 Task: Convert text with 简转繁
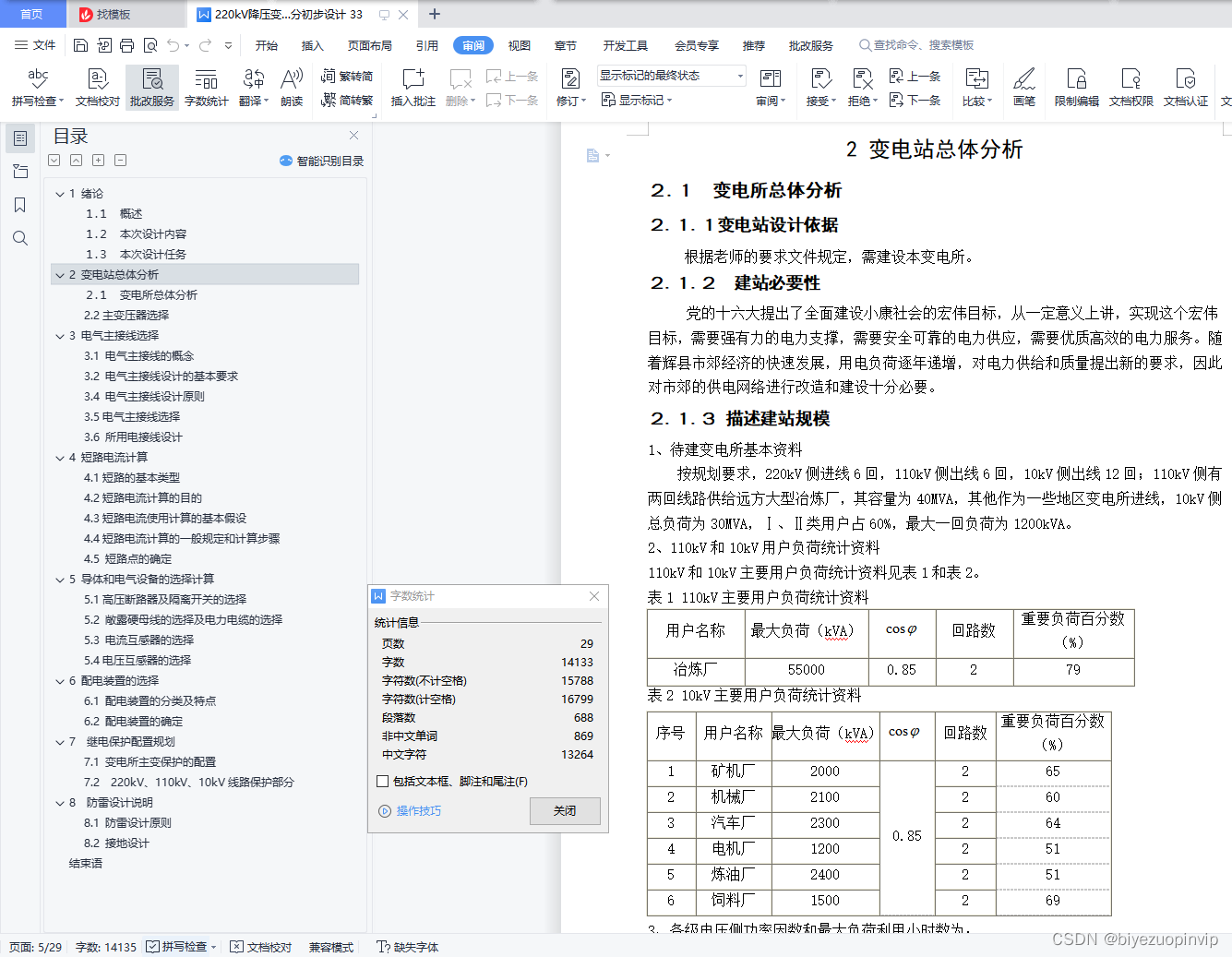tap(347, 100)
